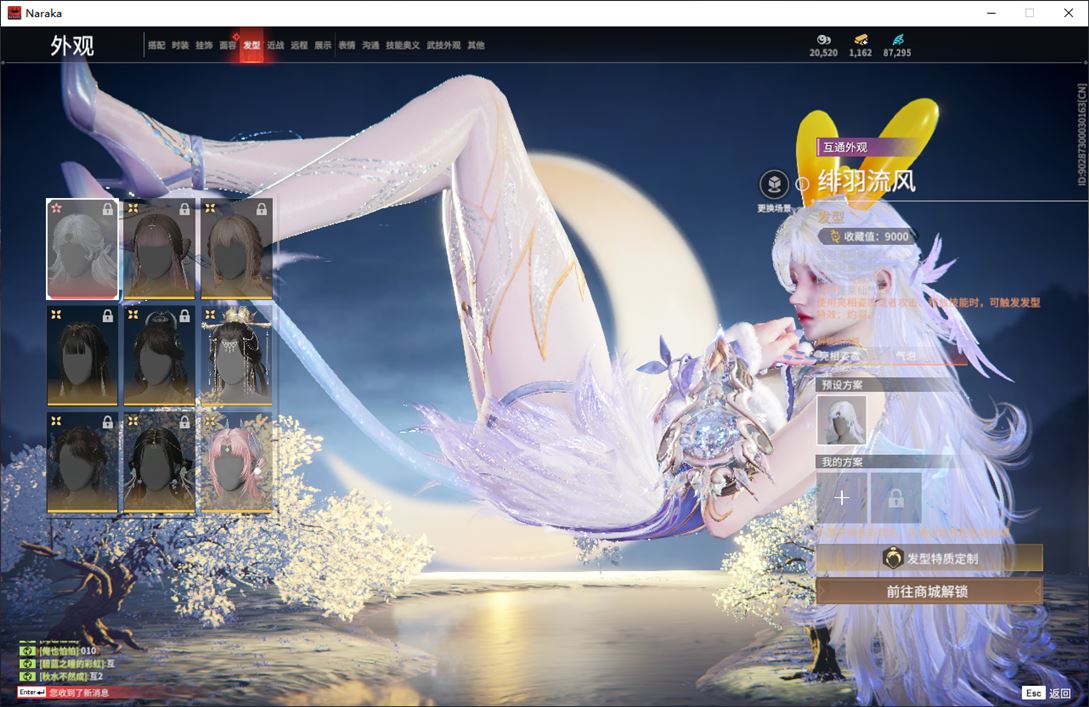
Task: Add a new scheme with plus slot
Action: point(842,498)
